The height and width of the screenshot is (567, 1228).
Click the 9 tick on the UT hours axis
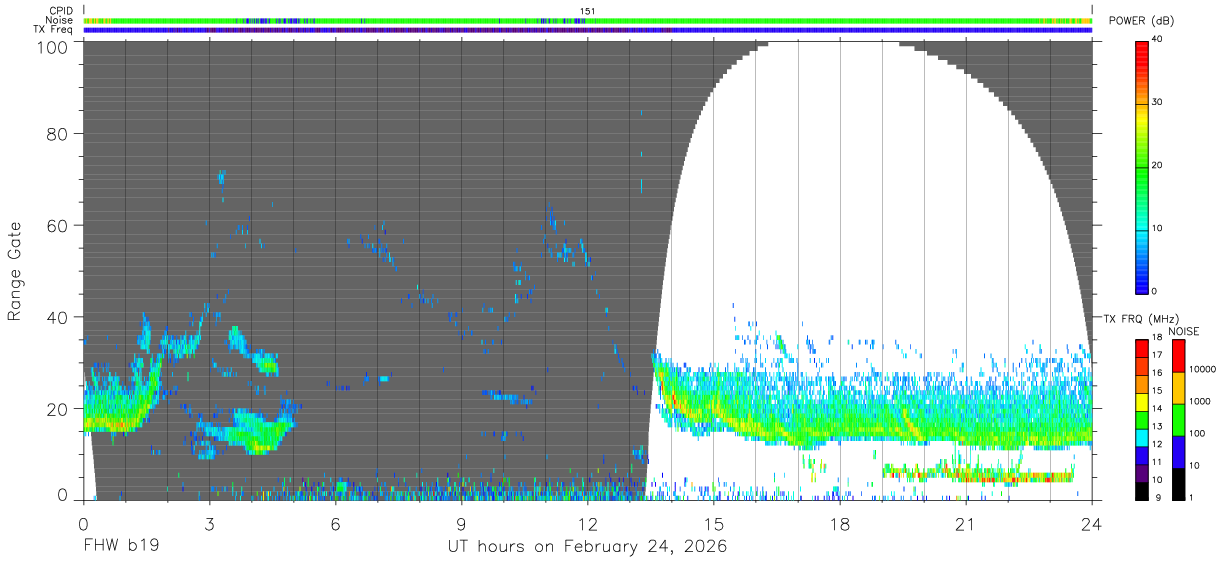coord(461,524)
